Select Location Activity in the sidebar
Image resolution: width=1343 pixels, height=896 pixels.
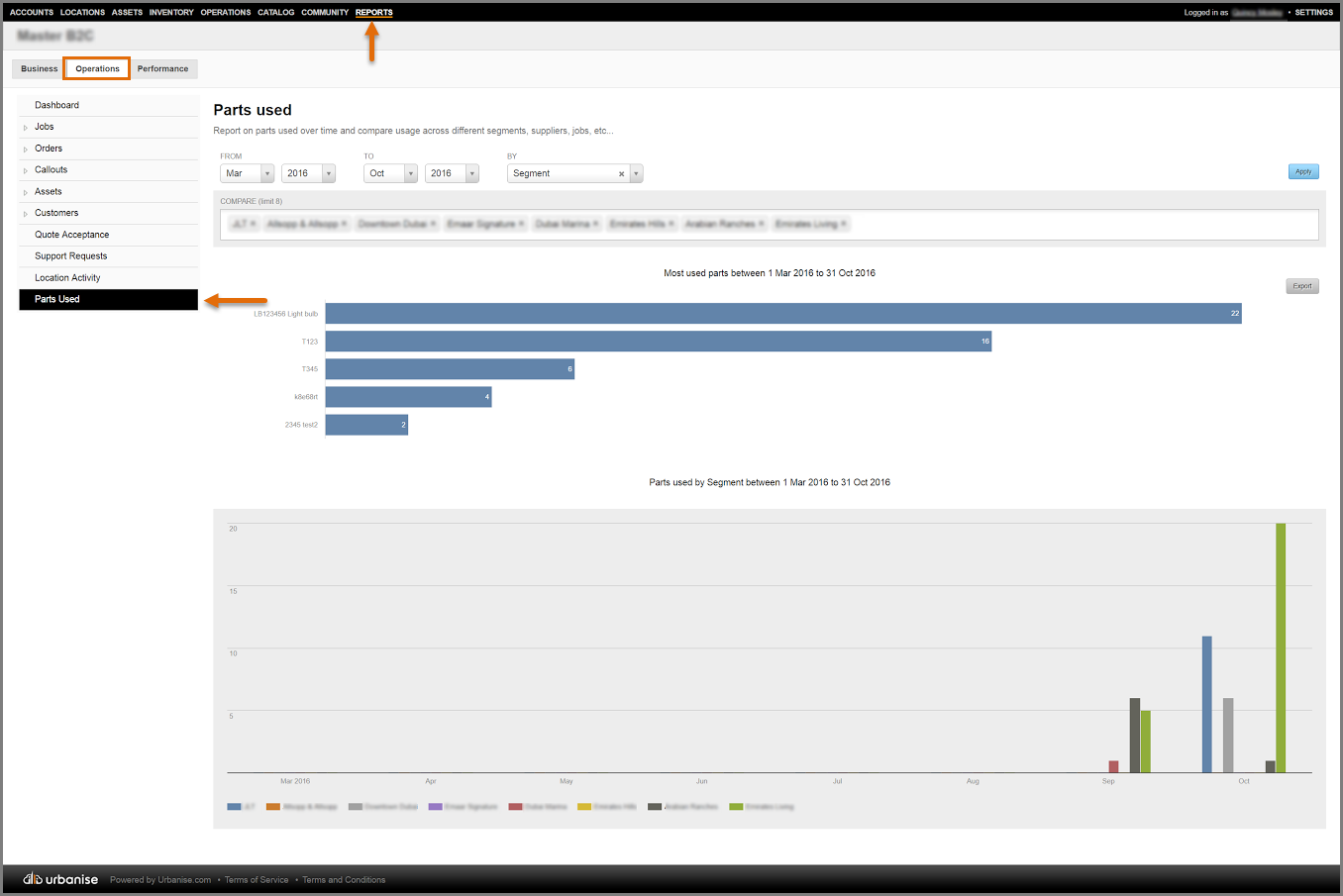point(67,278)
